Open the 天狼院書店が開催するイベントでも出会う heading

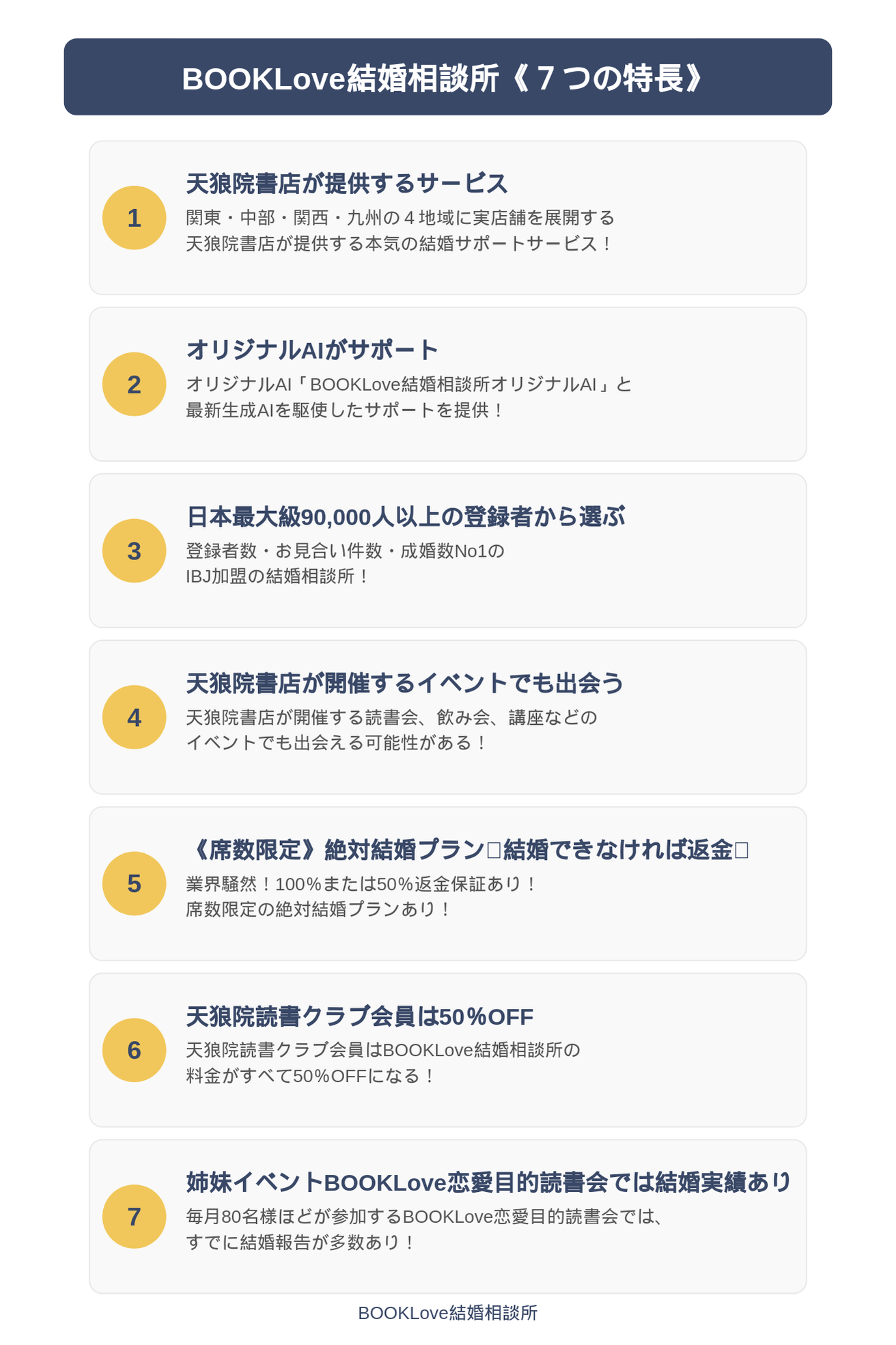(405, 683)
